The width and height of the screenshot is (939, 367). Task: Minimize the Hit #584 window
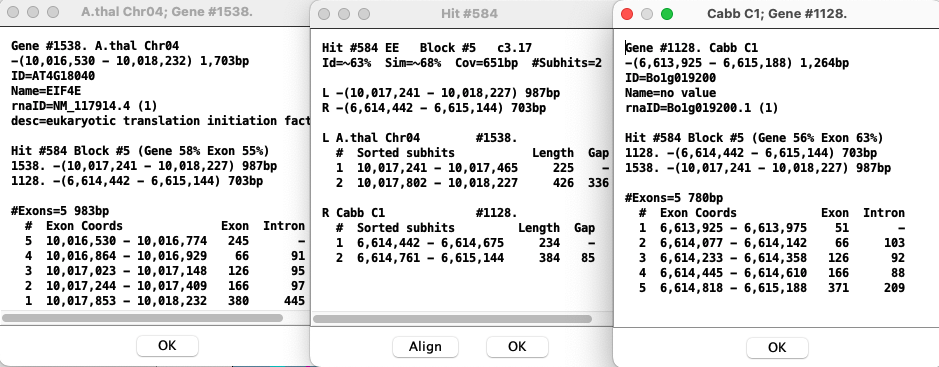(344, 14)
